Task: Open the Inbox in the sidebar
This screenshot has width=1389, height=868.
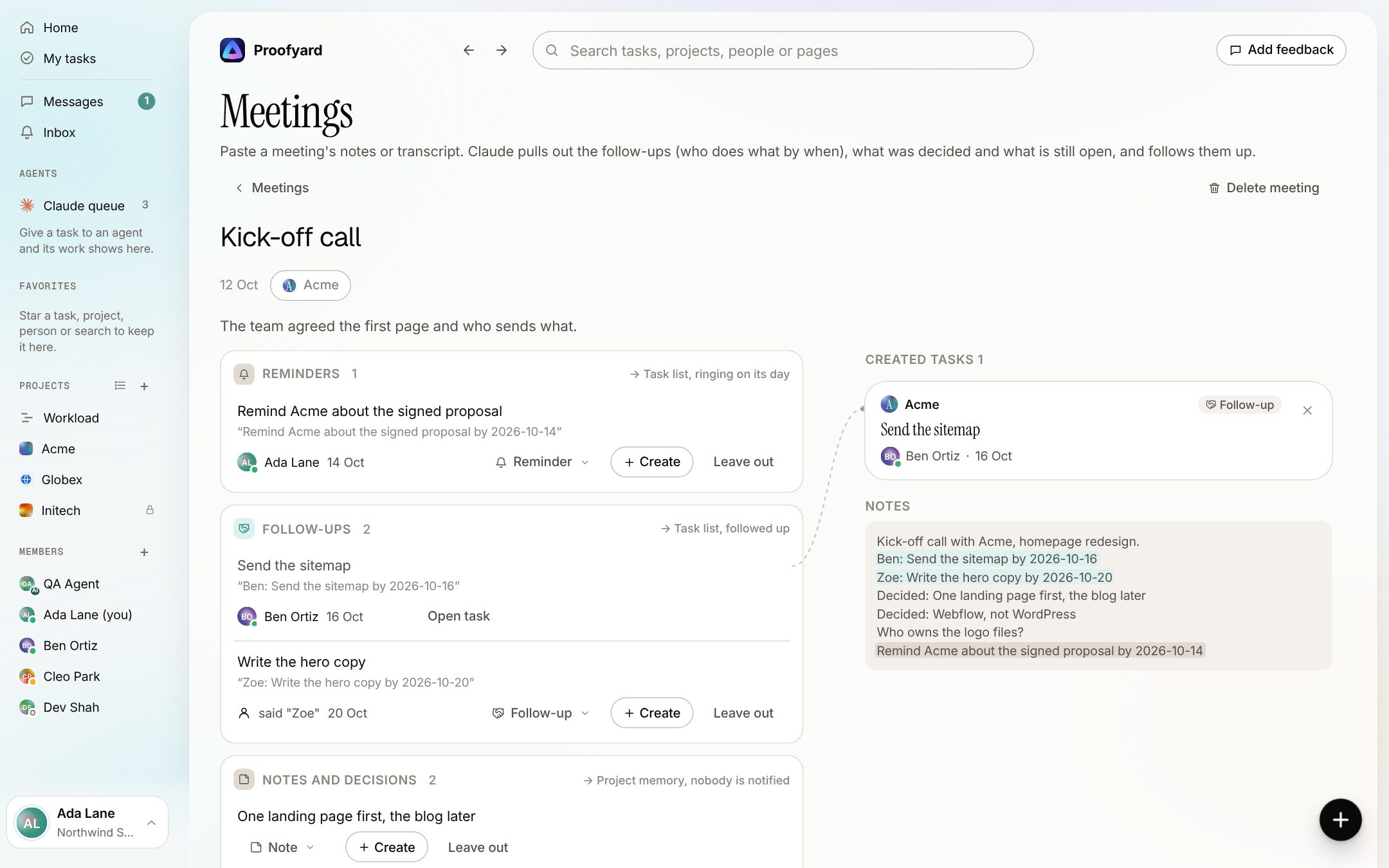Action: [87, 132]
